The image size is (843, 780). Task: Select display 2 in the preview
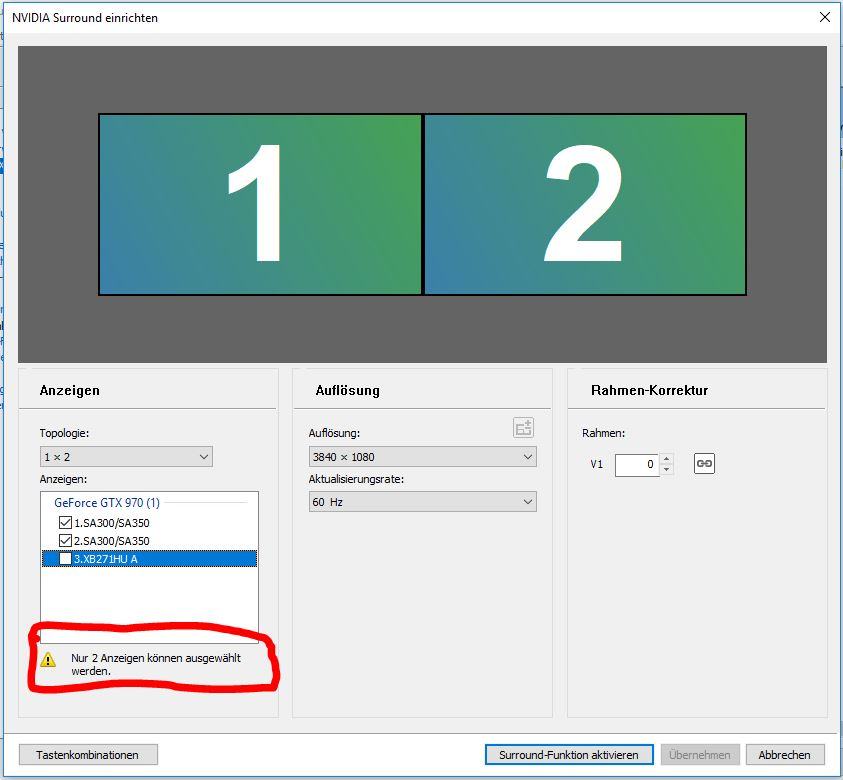[585, 204]
